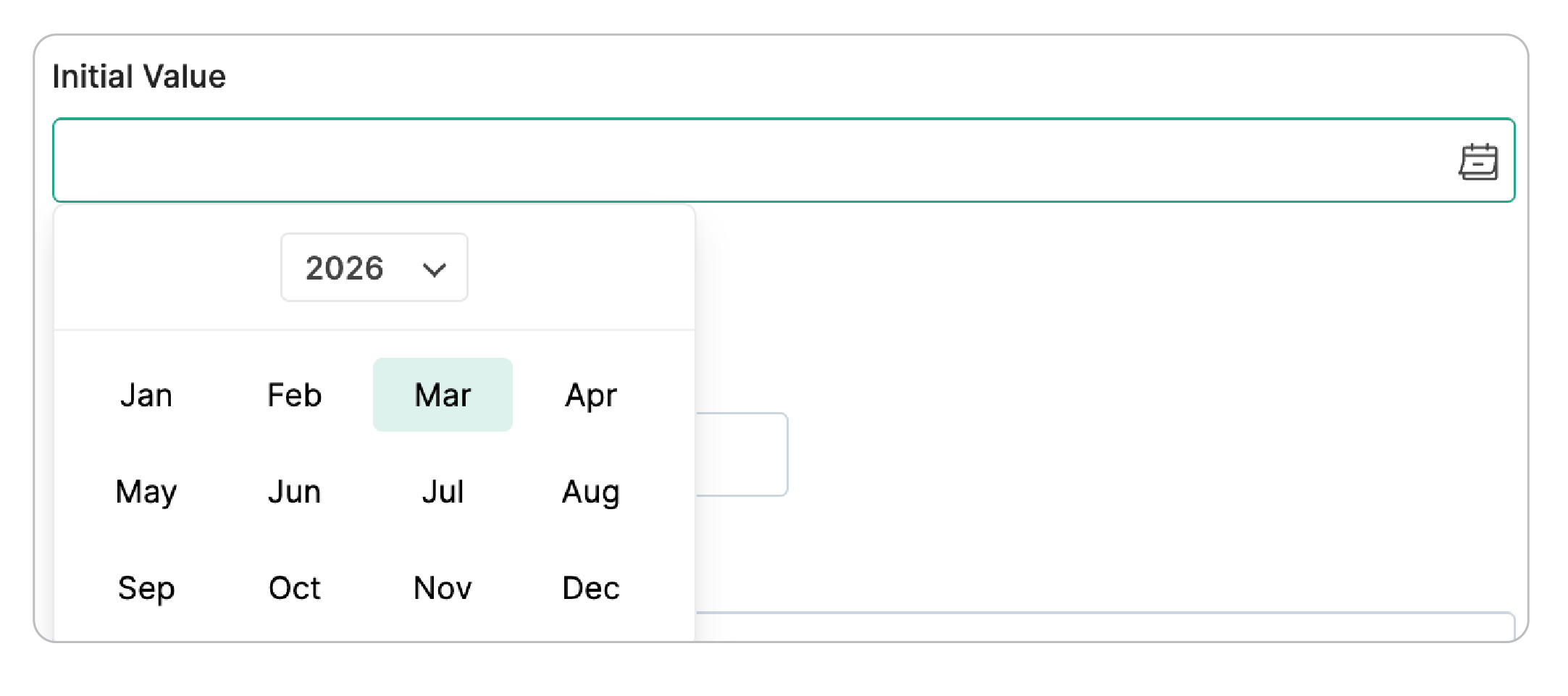Expand year list via chevron arrow
This screenshot has width=1568, height=696.
[434, 270]
